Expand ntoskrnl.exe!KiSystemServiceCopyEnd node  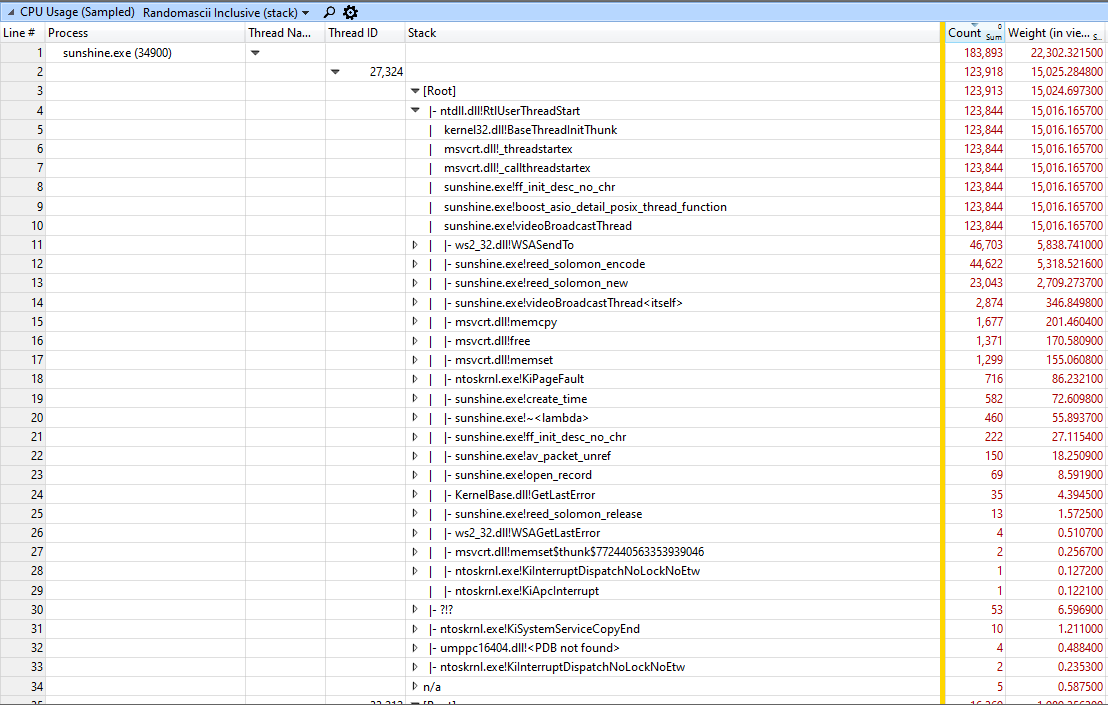pyautogui.click(x=415, y=629)
